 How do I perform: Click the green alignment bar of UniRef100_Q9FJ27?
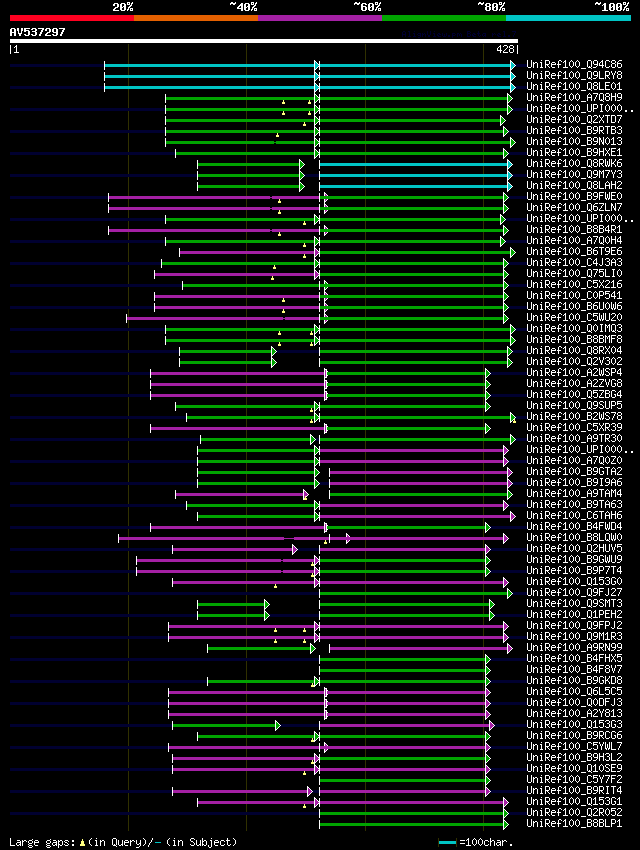[x=415, y=594]
